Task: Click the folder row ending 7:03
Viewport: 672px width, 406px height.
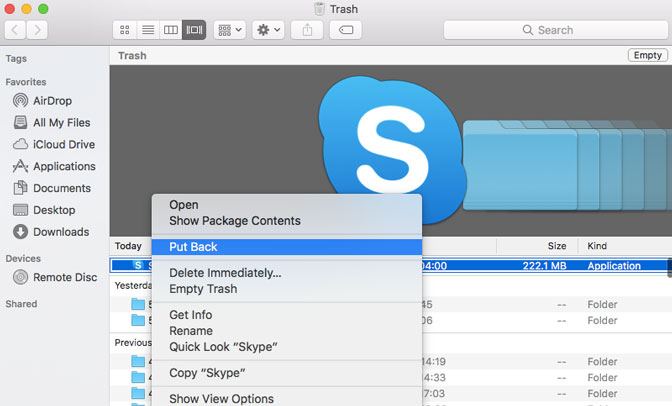Action: click(391, 393)
